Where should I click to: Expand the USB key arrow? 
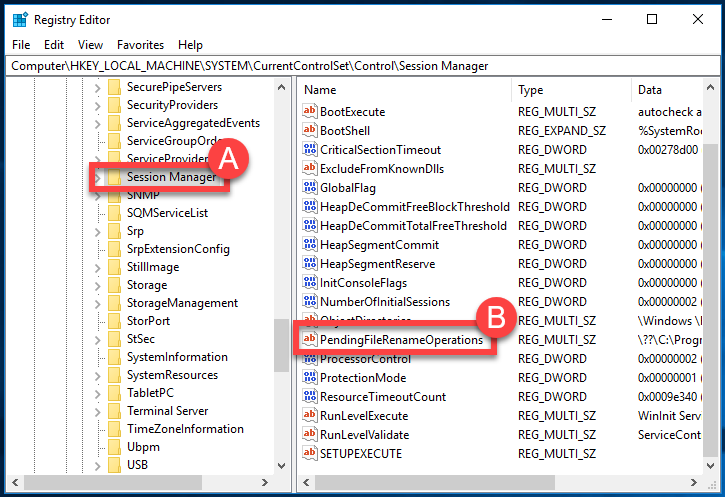[97, 465]
